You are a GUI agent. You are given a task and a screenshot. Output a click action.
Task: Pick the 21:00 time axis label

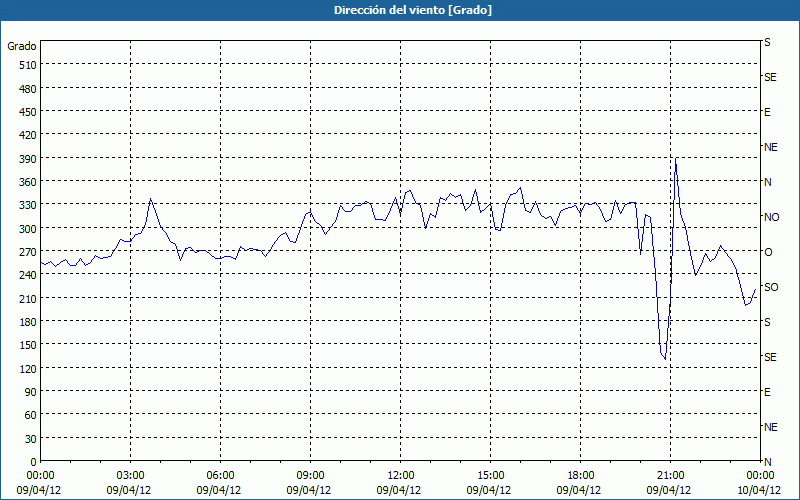tap(670, 476)
